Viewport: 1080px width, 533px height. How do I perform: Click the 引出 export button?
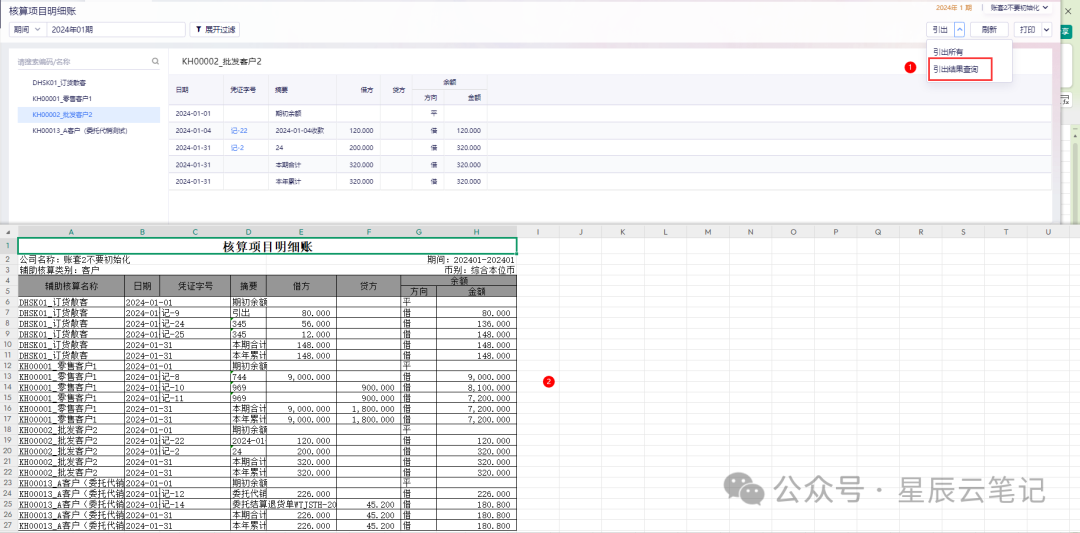coord(939,30)
